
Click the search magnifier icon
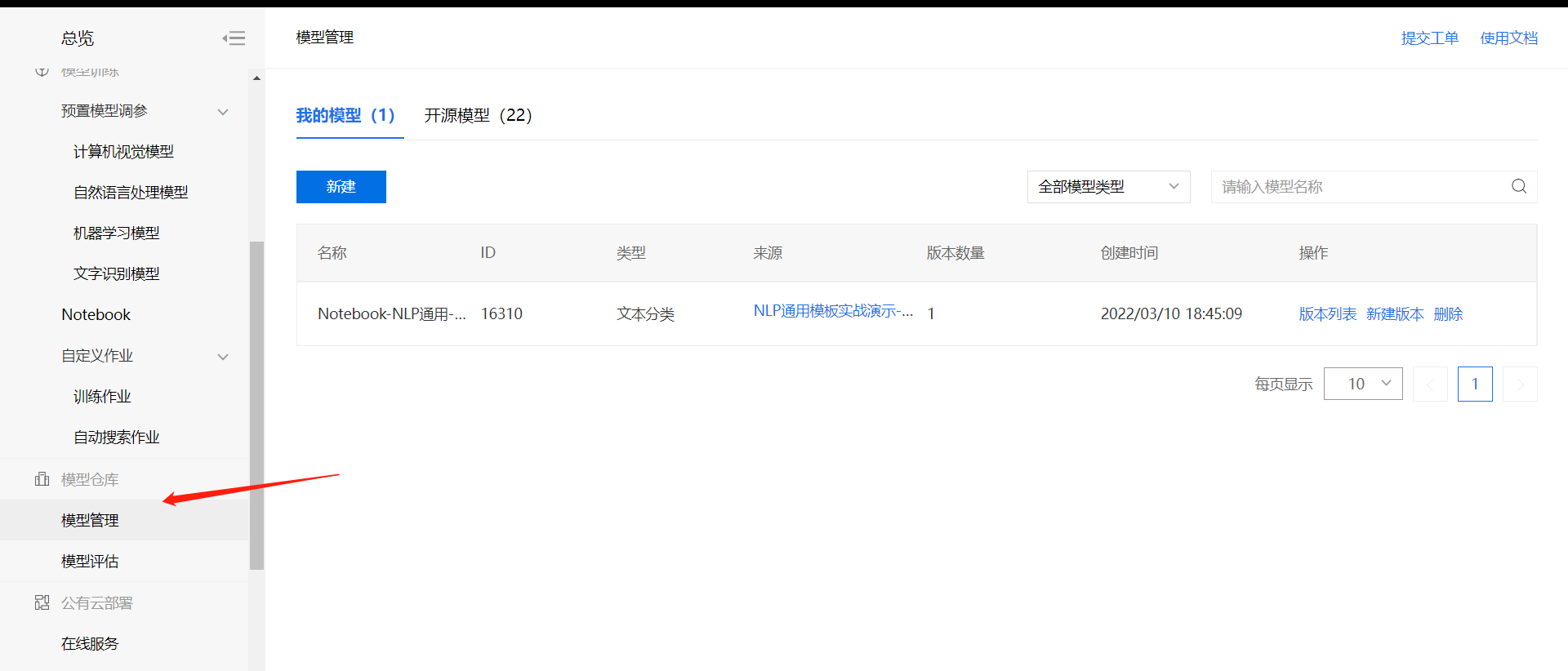(1519, 186)
